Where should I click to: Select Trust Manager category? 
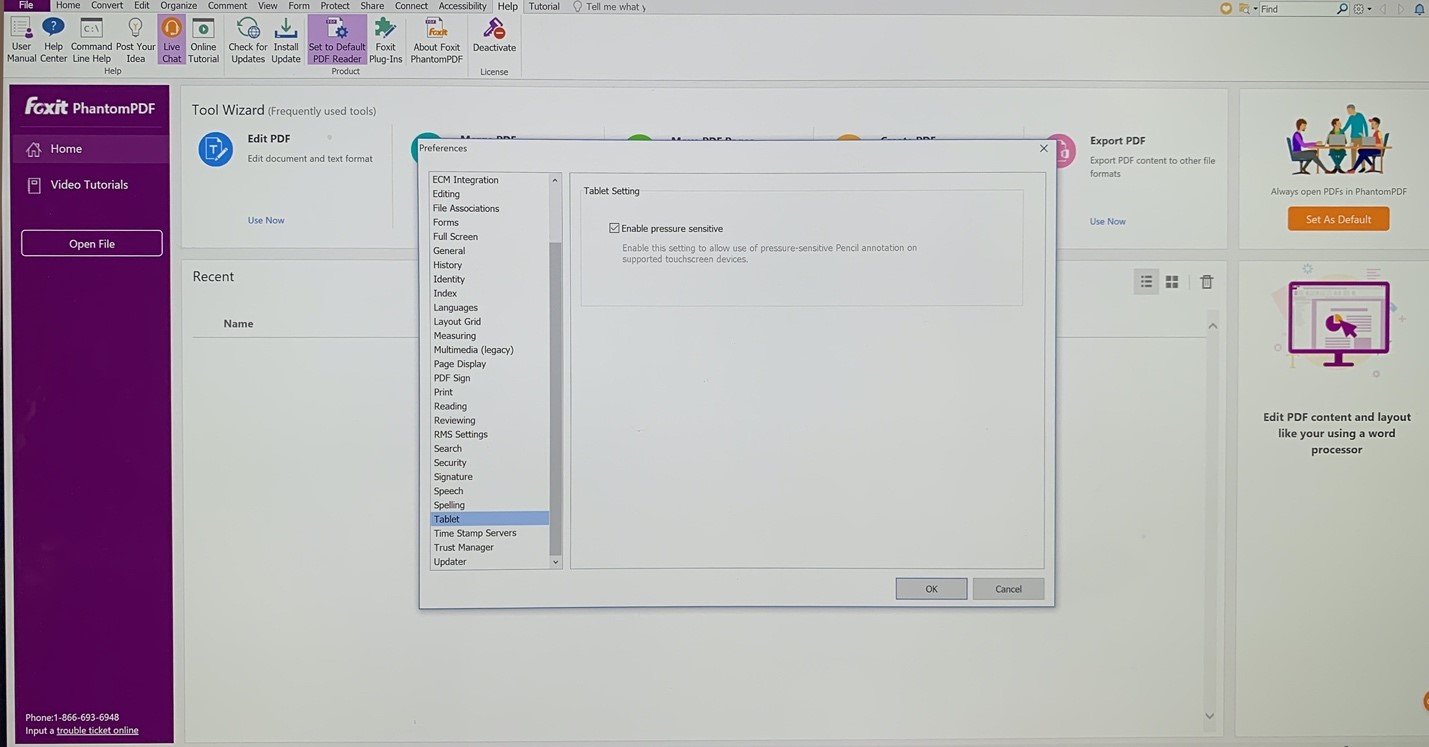pyautogui.click(x=464, y=547)
